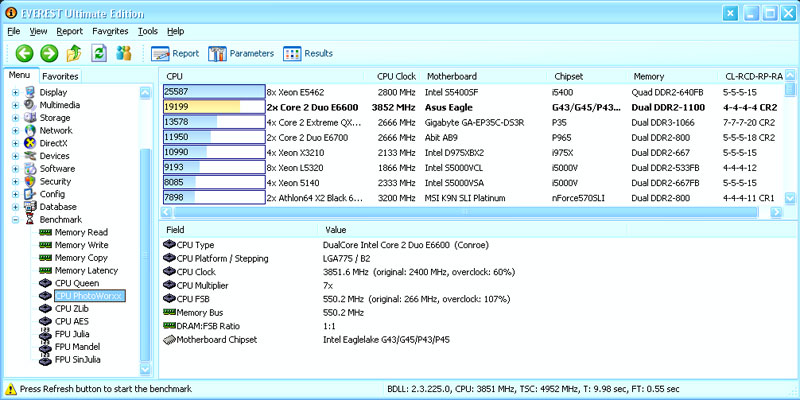Click the Devices icon in tree
Screen dimensions: 800x400
pyautogui.click(x=30, y=156)
